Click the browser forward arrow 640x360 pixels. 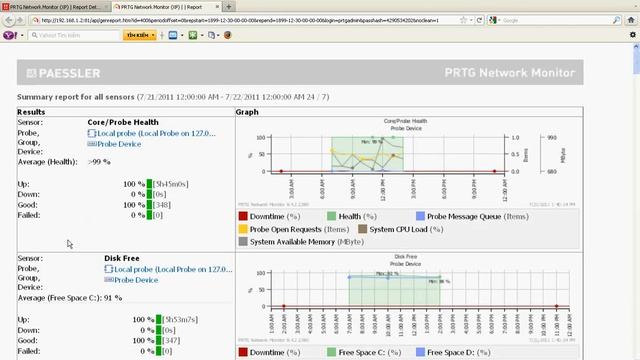tap(20, 20)
